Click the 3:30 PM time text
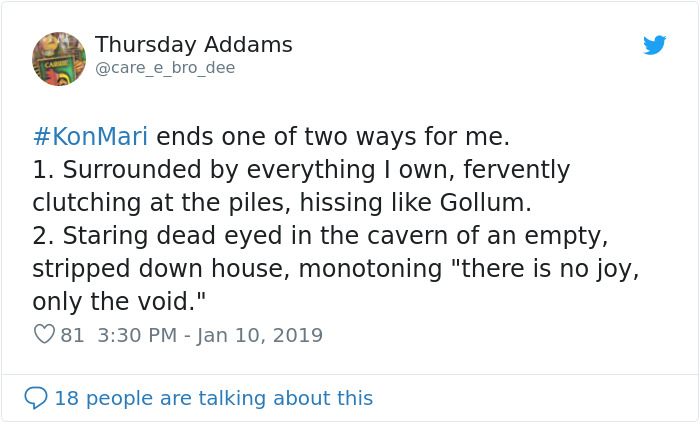The width and height of the screenshot is (700, 423). pyautogui.click(x=138, y=335)
